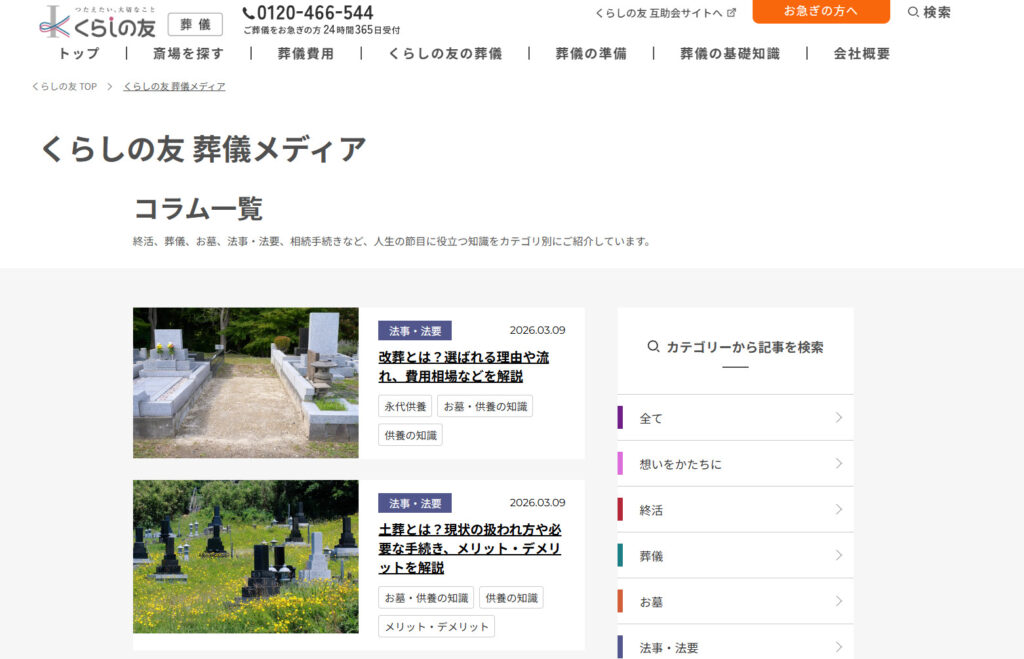
Task: Open the 葬儀費用 menu item
Action: click(305, 54)
